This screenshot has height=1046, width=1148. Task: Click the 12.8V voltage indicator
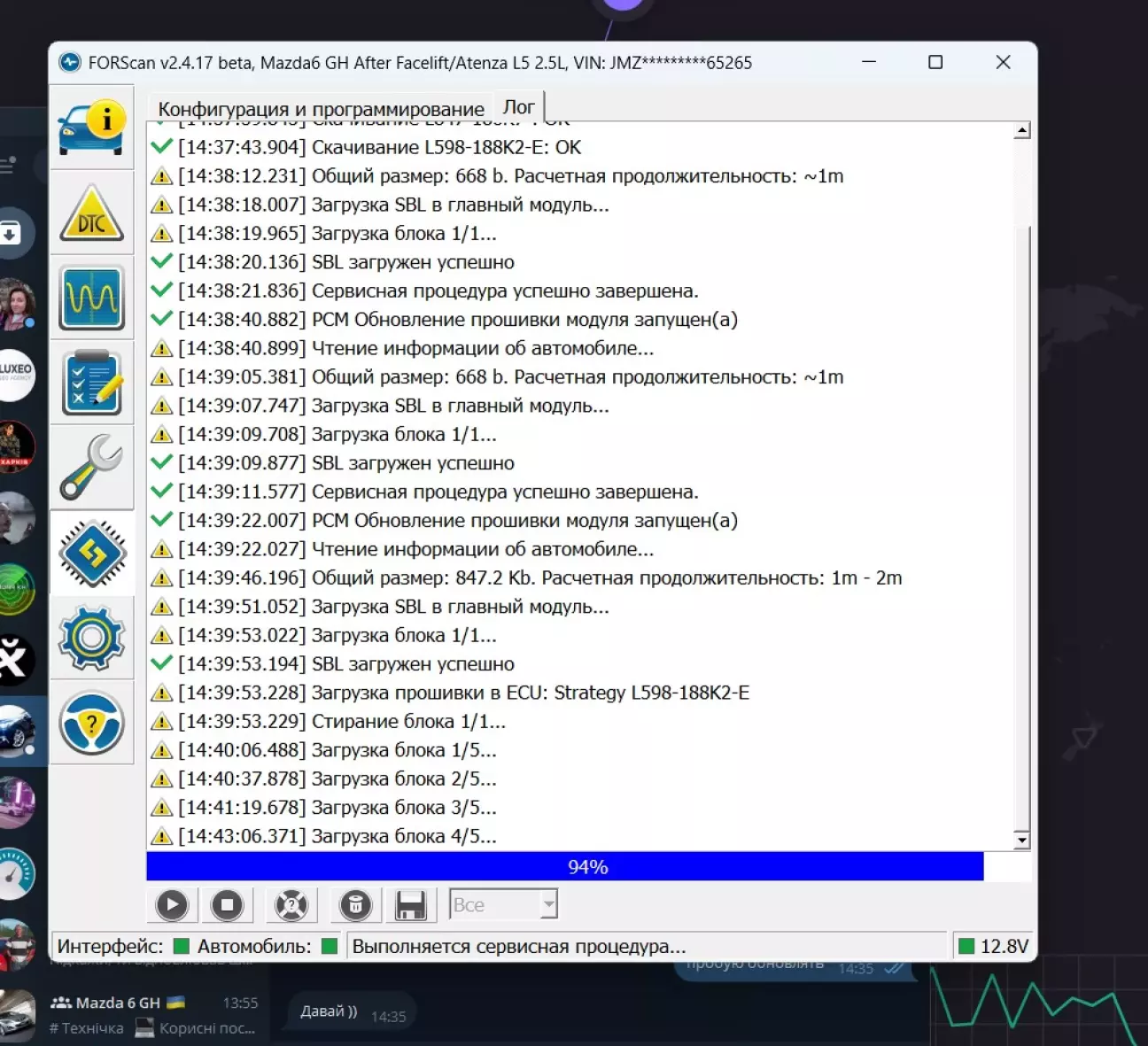993,946
